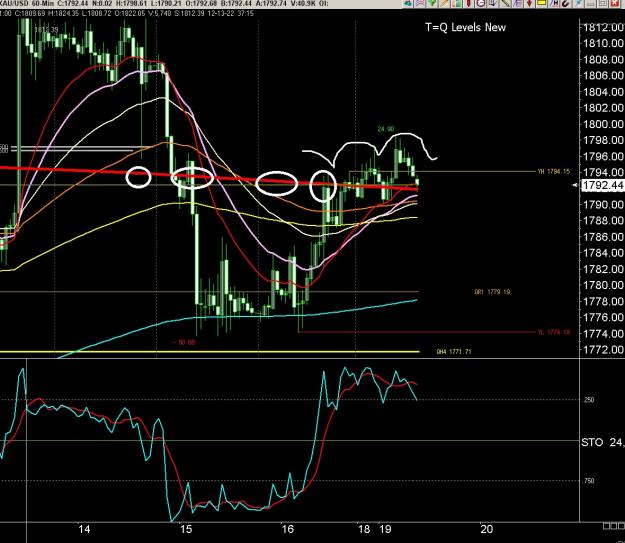Image resolution: width=625 pixels, height=543 pixels.
Task: Click the 1772.00 price axis label
Action: (x=603, y=350)
